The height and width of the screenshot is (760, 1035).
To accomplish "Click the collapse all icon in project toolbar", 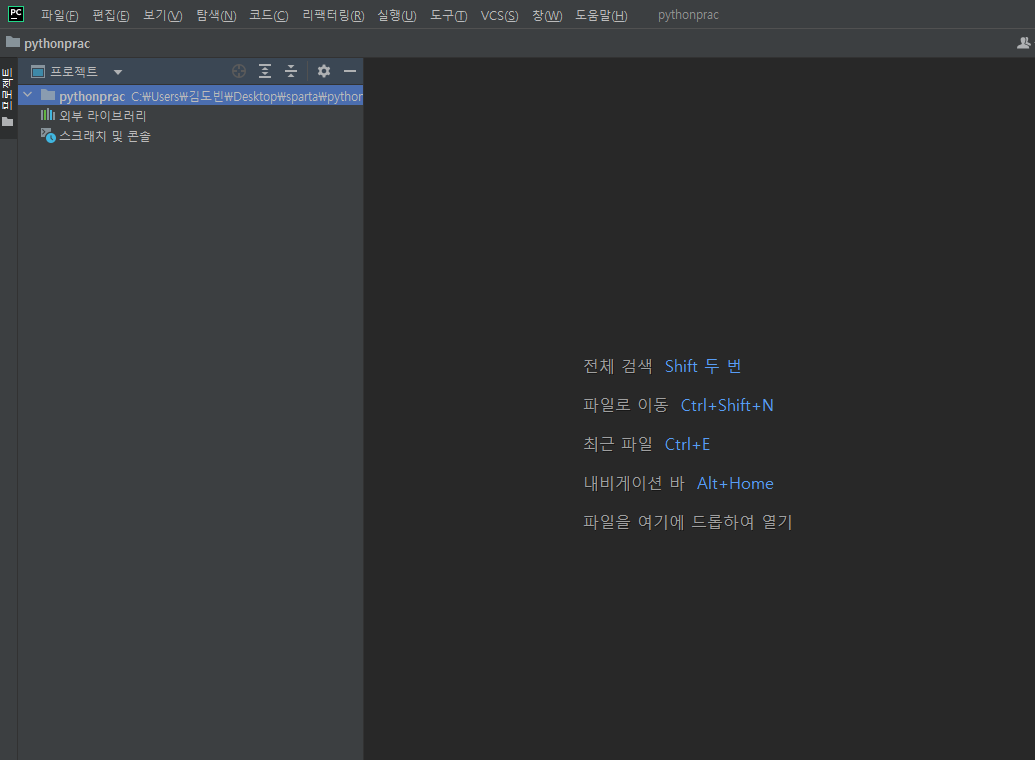I will click(291, 71).
